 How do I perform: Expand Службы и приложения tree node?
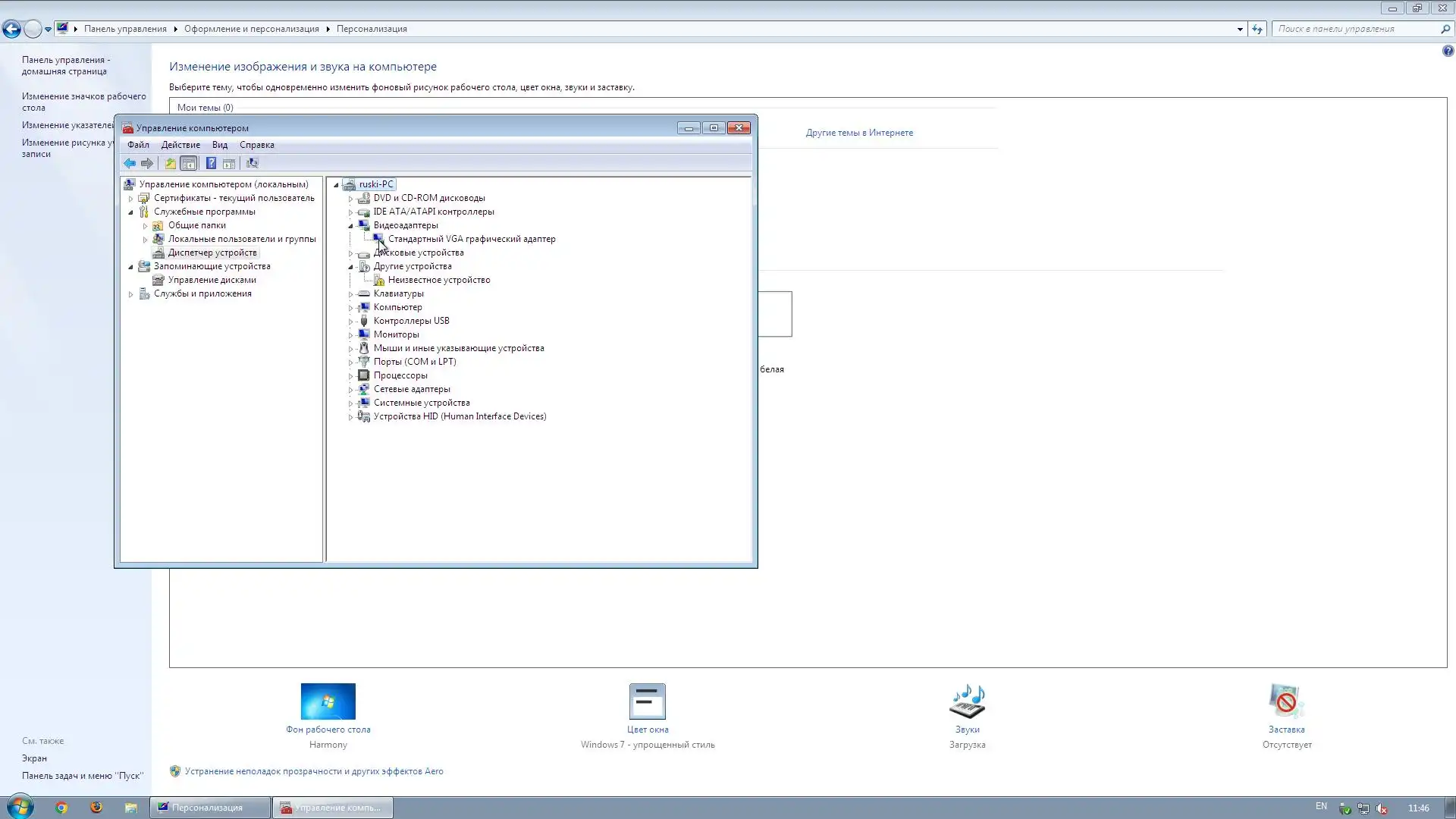coord(130,294)
